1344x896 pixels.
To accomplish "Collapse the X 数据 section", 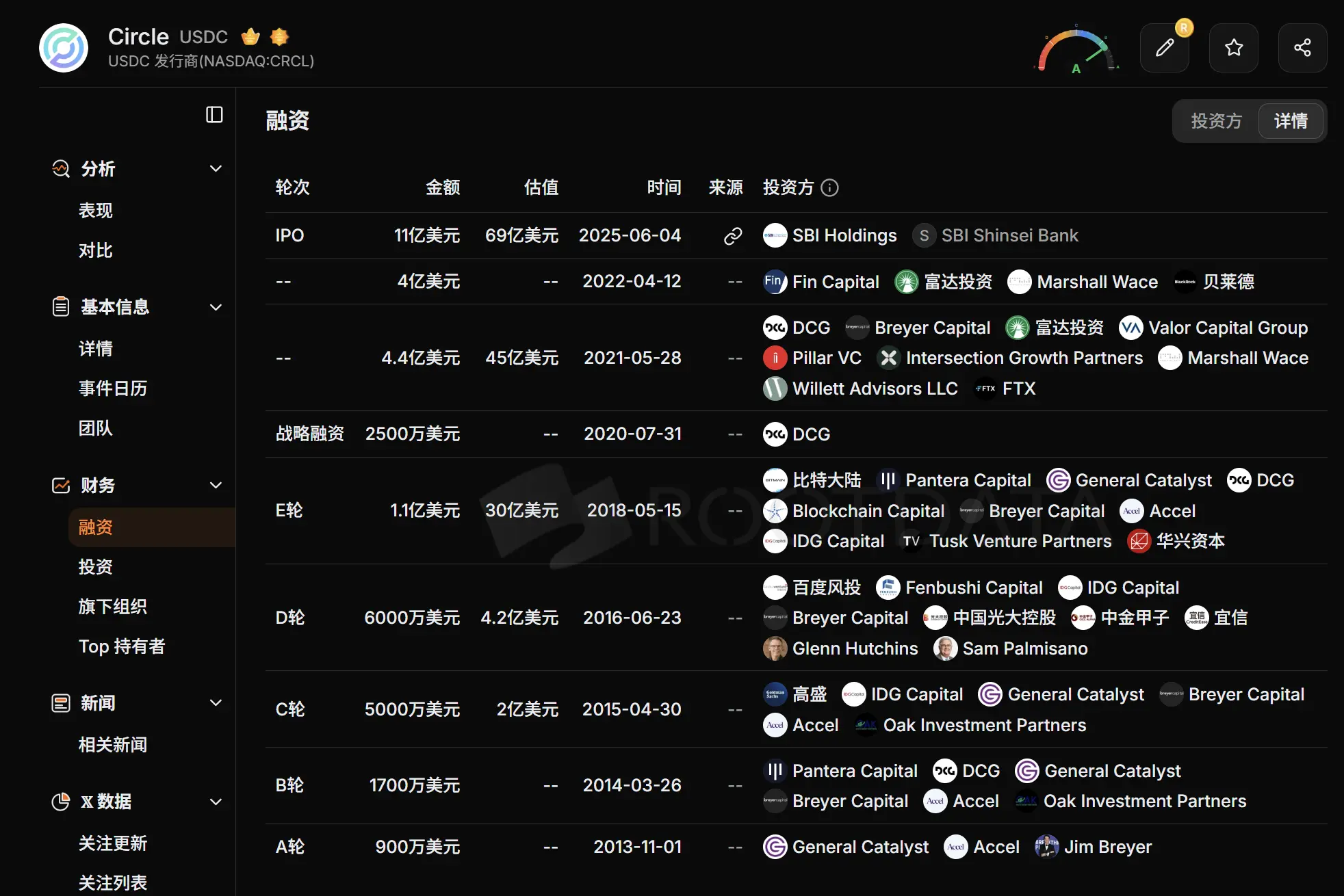I will [216, 802].
